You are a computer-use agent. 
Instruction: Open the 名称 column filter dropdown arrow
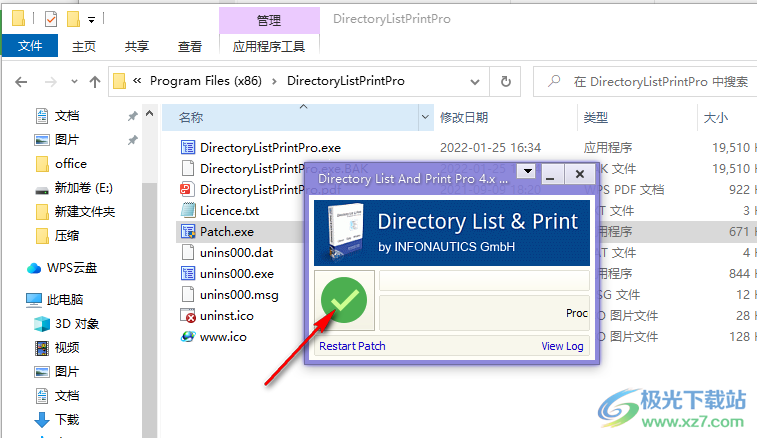click(x=425, y=117)
